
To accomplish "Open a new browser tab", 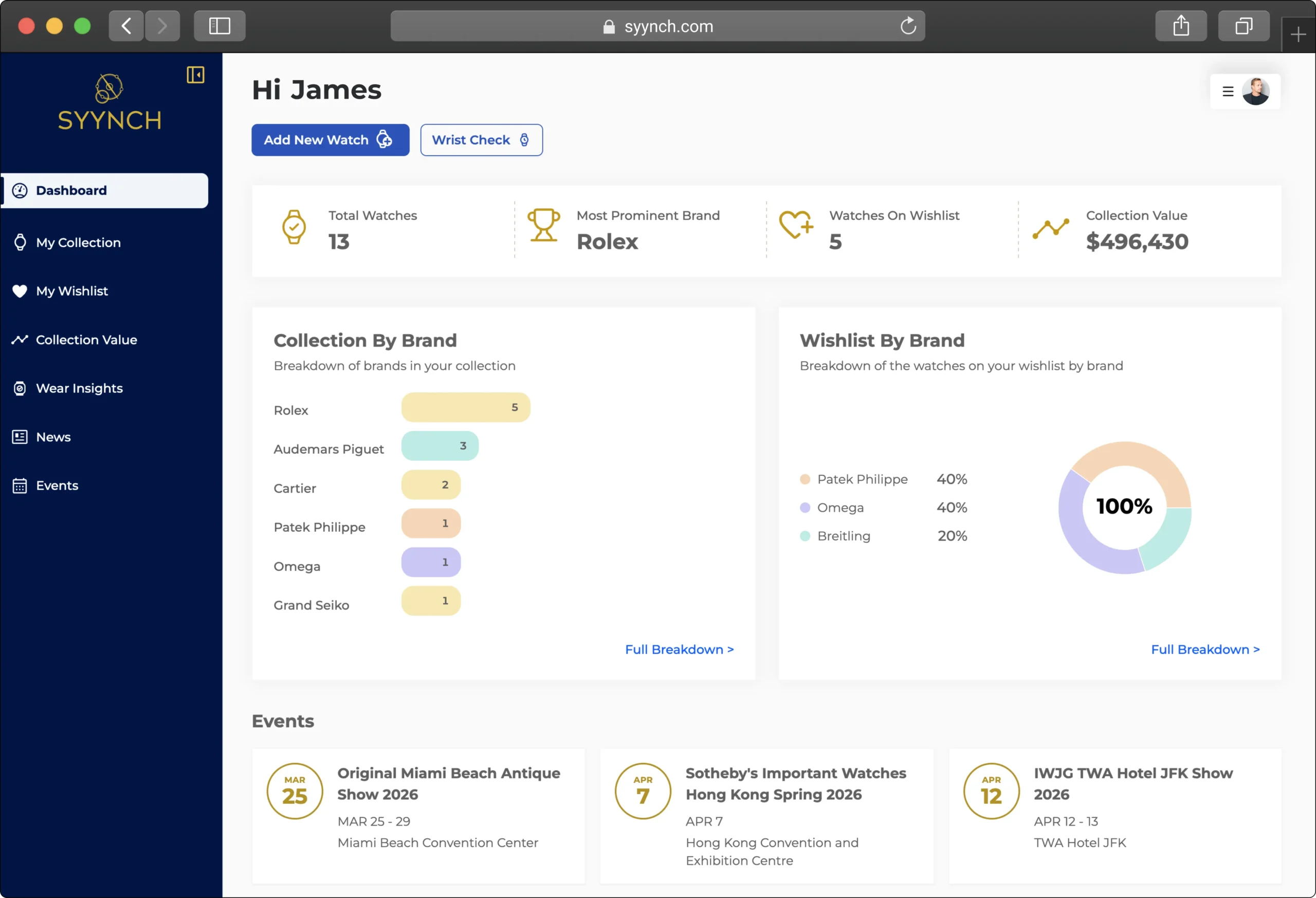I will click(x=1299, y=35).
